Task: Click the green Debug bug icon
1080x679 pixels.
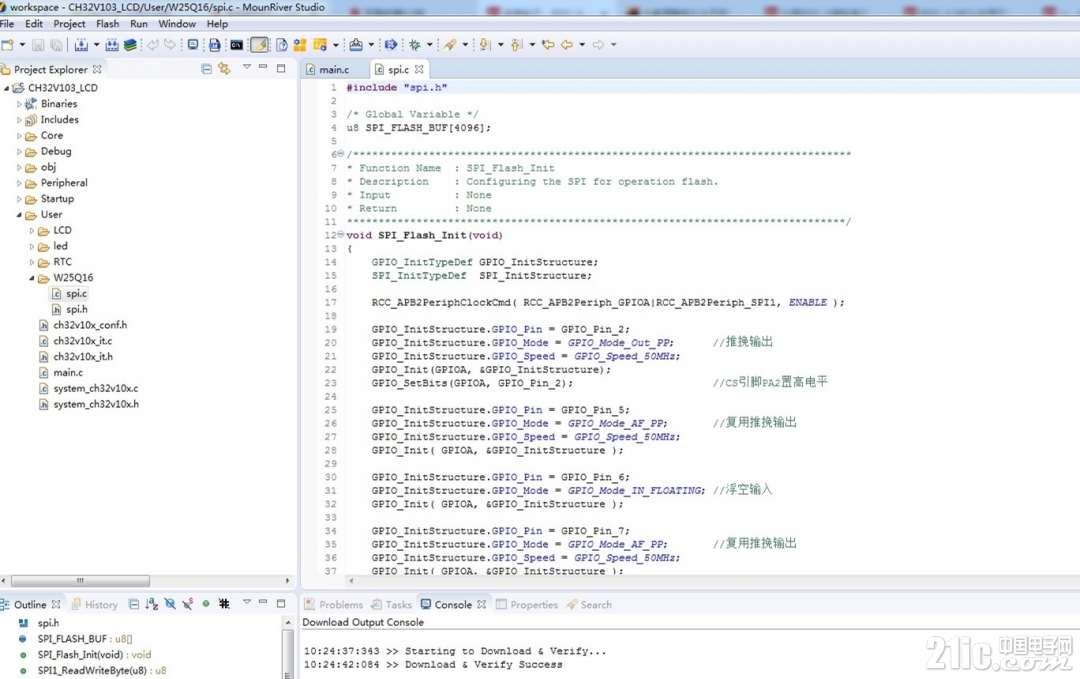Action: [x=415, y=45]
